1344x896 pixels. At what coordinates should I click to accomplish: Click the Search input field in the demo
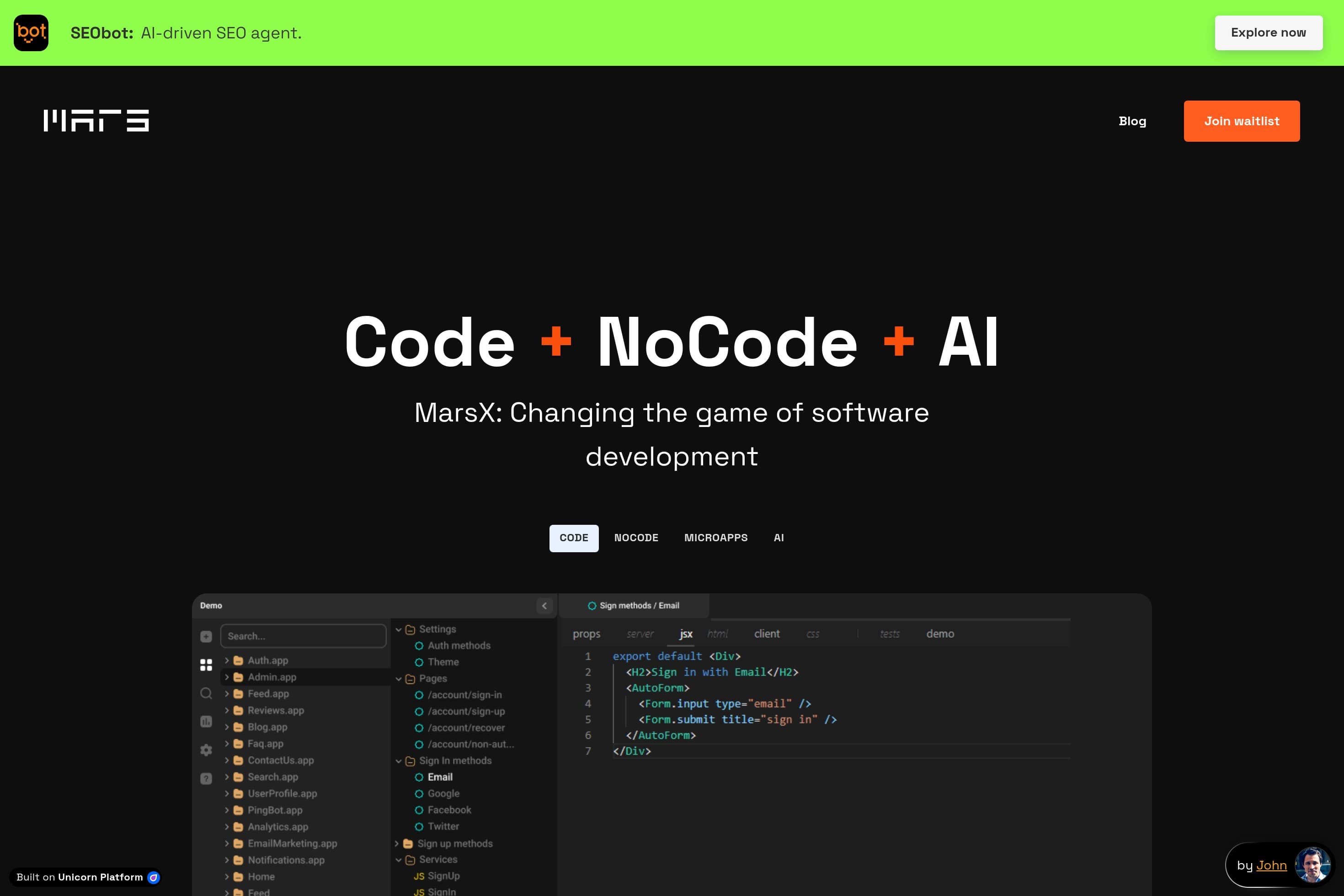click(304, 635)
